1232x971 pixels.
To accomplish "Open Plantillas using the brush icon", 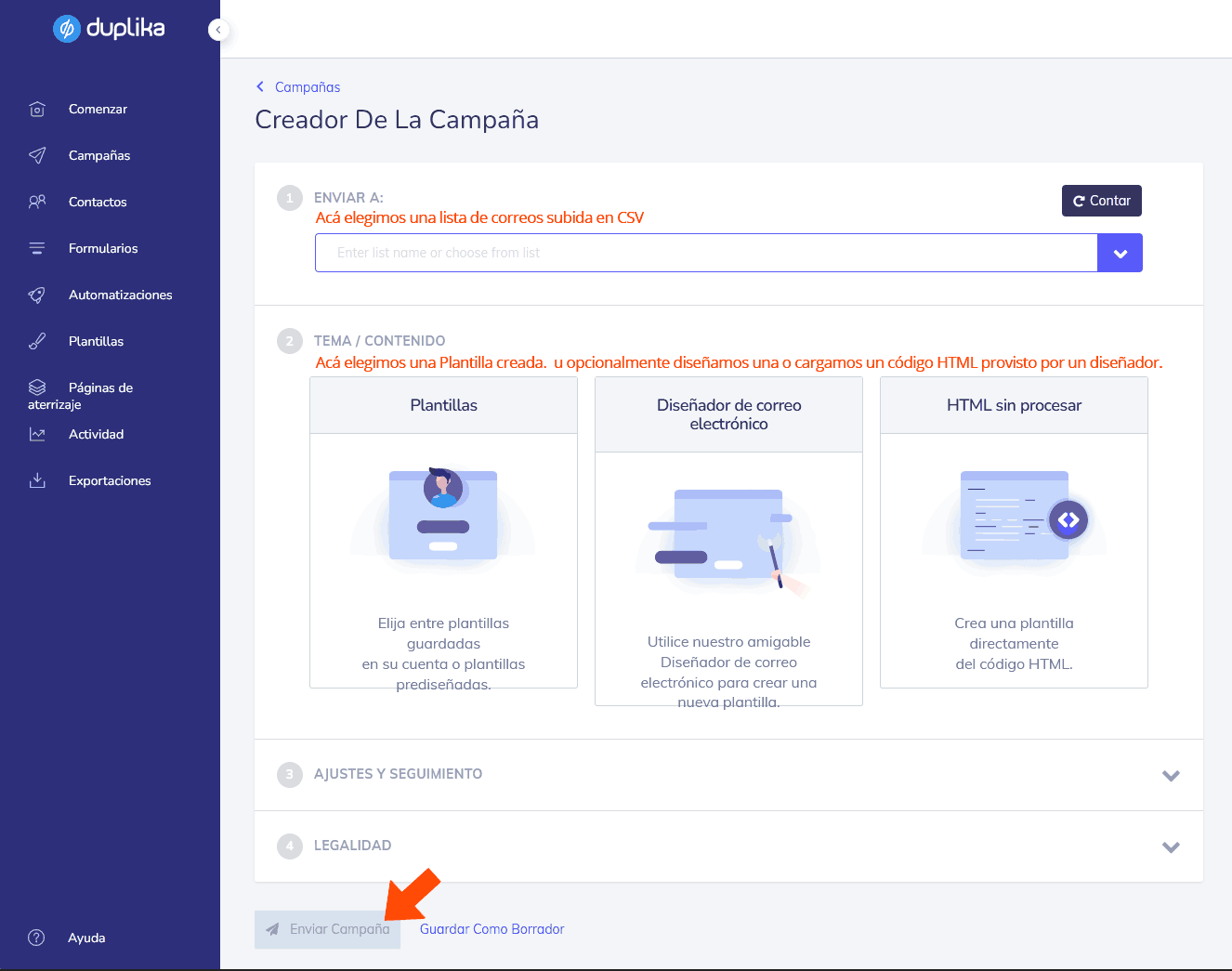I will [35, 341].
